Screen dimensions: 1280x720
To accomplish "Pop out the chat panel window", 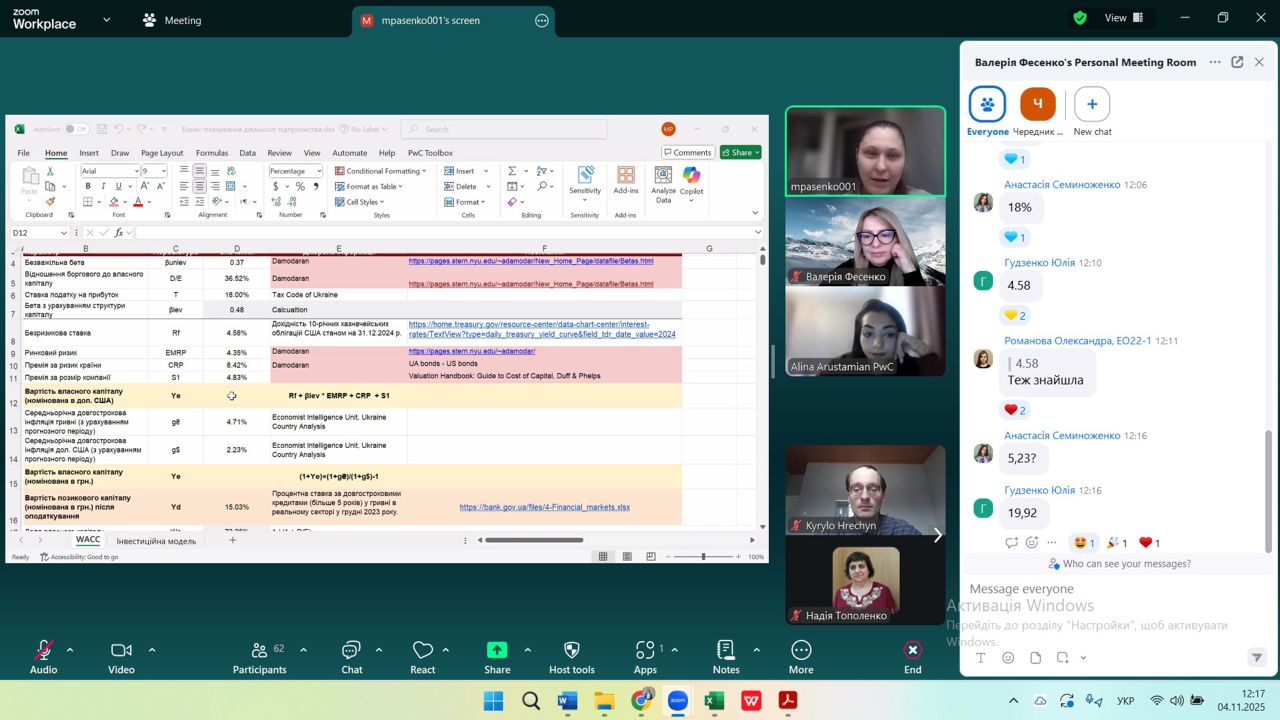I will click(1237, 62).
